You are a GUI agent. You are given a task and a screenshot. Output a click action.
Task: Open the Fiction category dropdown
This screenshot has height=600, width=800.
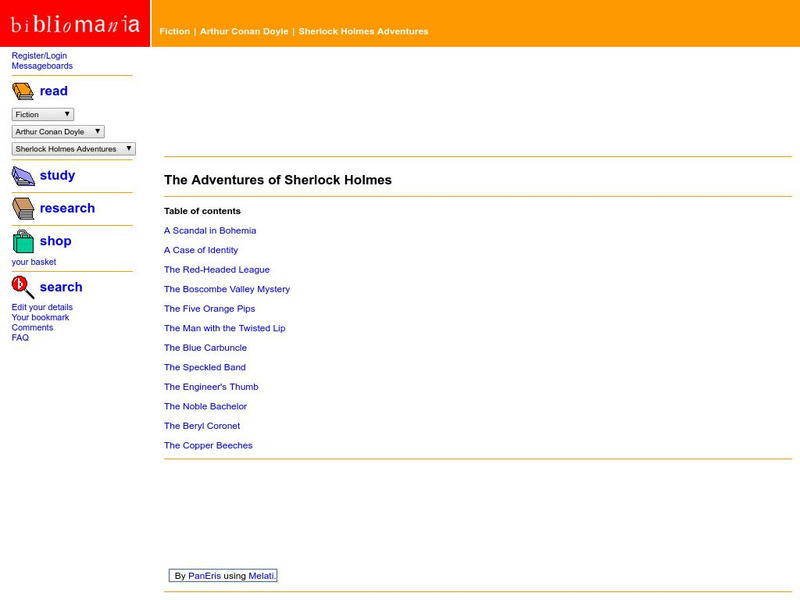tap(42, 115)
